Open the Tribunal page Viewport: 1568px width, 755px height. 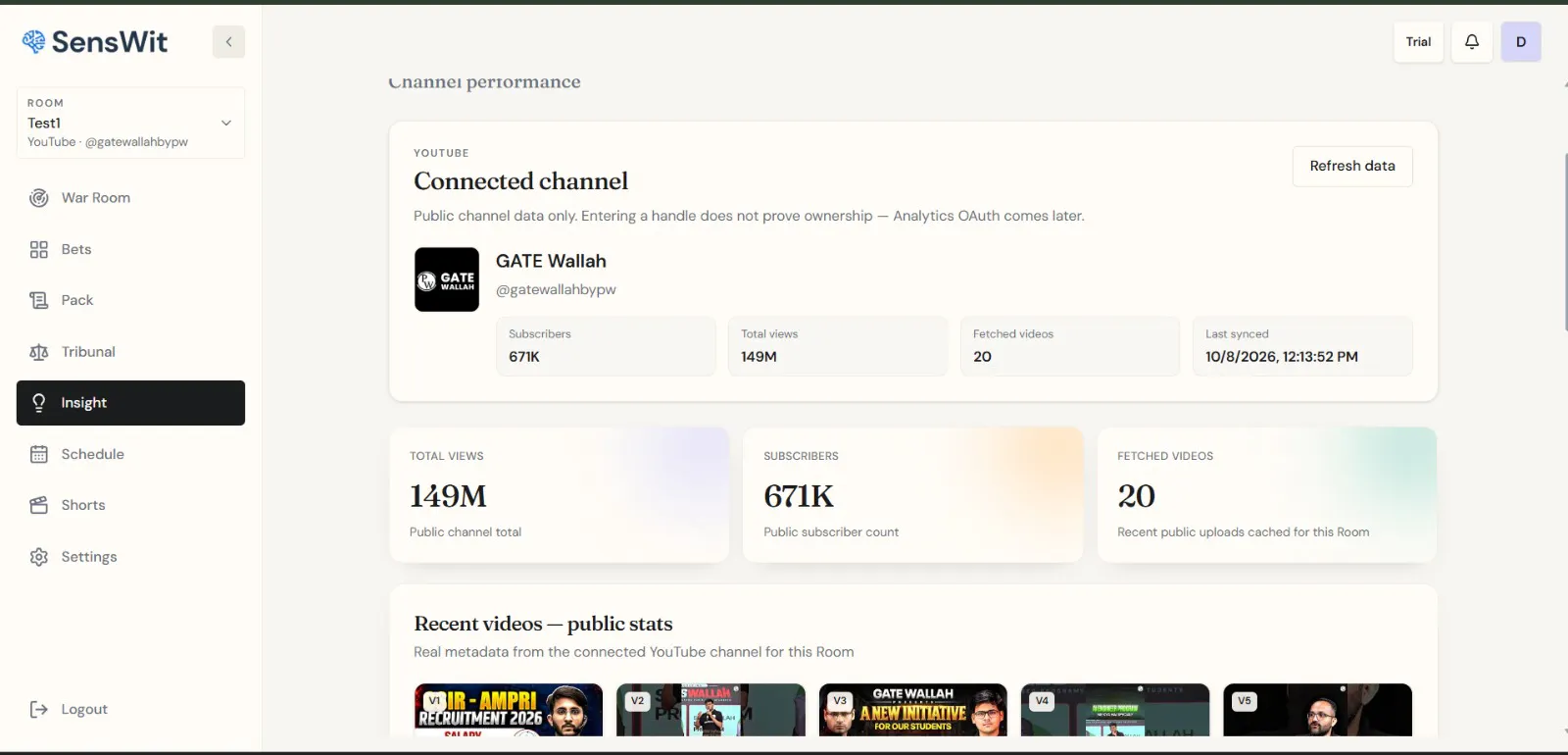point(130,352)
